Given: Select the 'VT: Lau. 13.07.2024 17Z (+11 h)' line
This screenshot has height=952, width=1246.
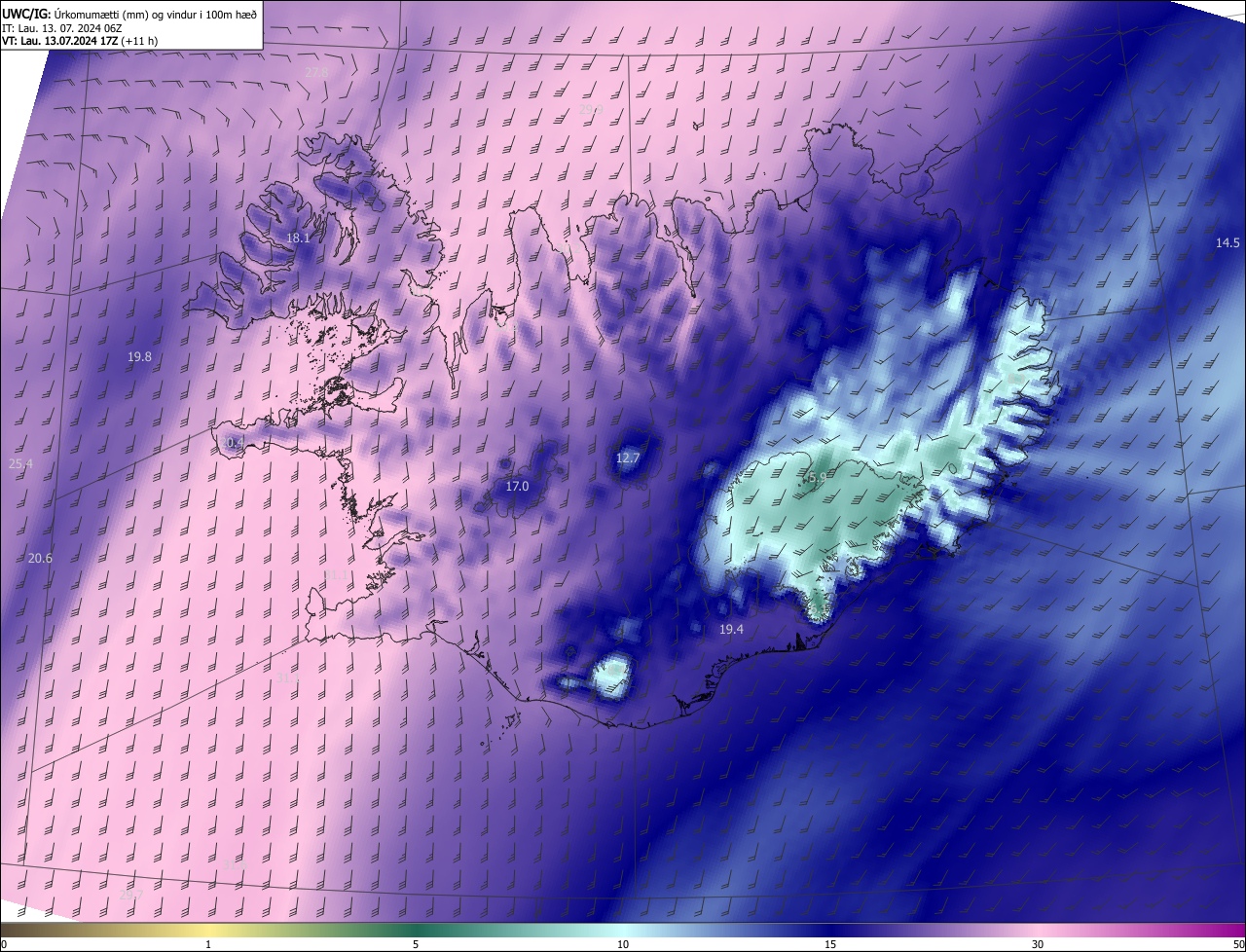Looking at the screenshot, I should tap(80, 41).
